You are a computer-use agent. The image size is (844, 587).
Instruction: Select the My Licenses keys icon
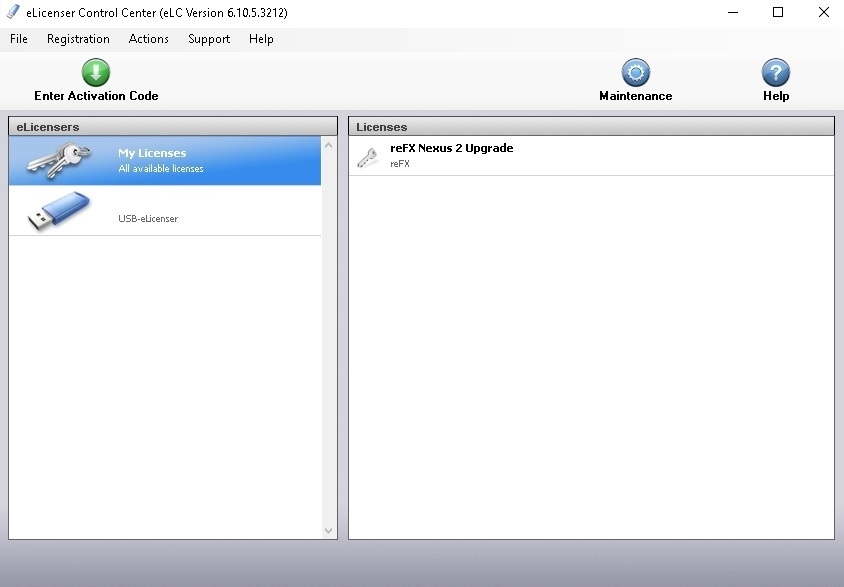coord(59,160)
